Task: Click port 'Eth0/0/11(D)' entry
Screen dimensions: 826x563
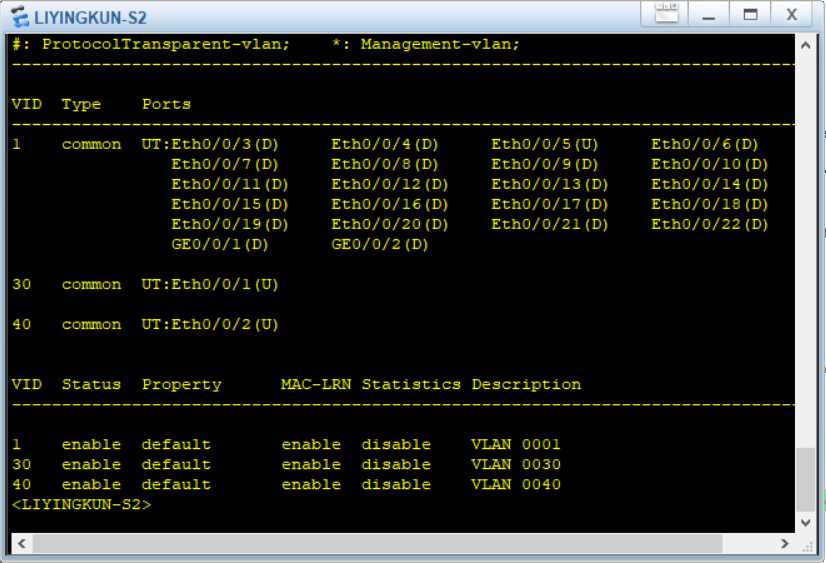Action: coord(230,184)
